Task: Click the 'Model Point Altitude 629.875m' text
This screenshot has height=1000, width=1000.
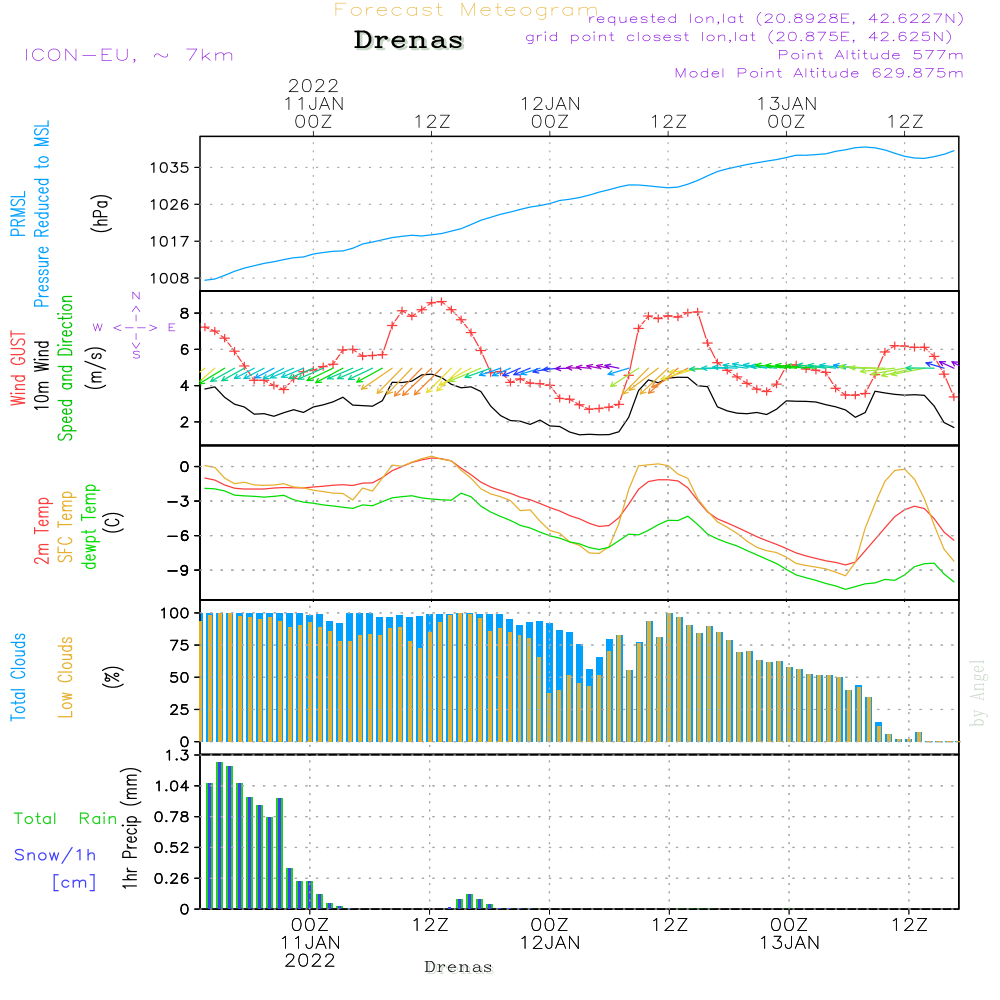Action: coord(819,73)
